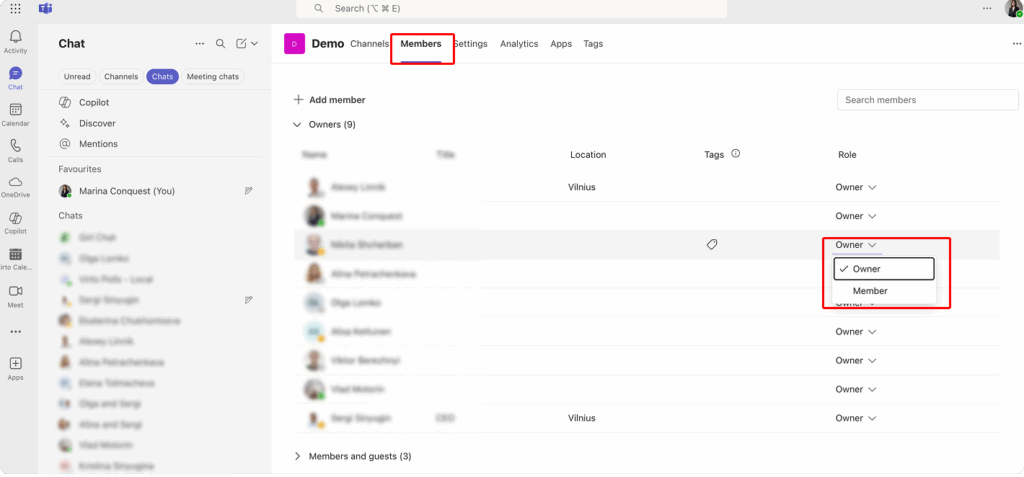Click the tag icon in highlighted row
Screen dimensions: 1024x477
coord(712,244)
